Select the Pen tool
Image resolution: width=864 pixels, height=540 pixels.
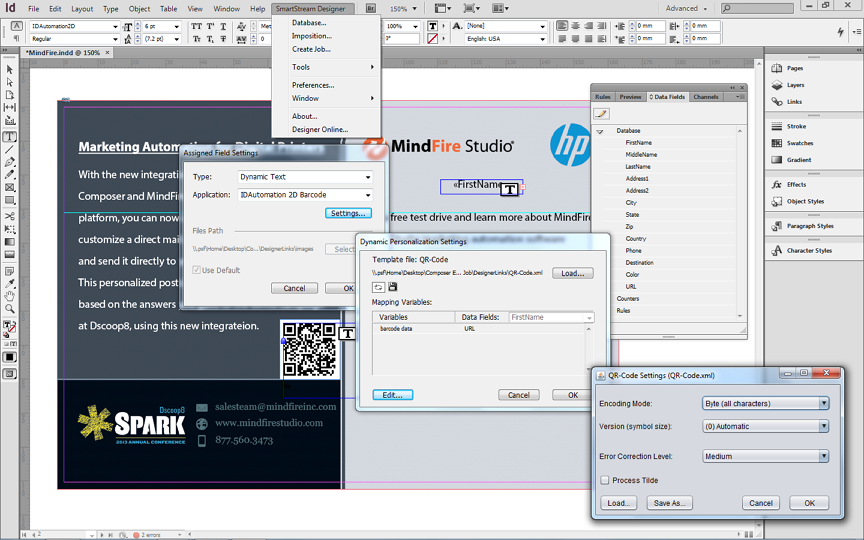9,162
